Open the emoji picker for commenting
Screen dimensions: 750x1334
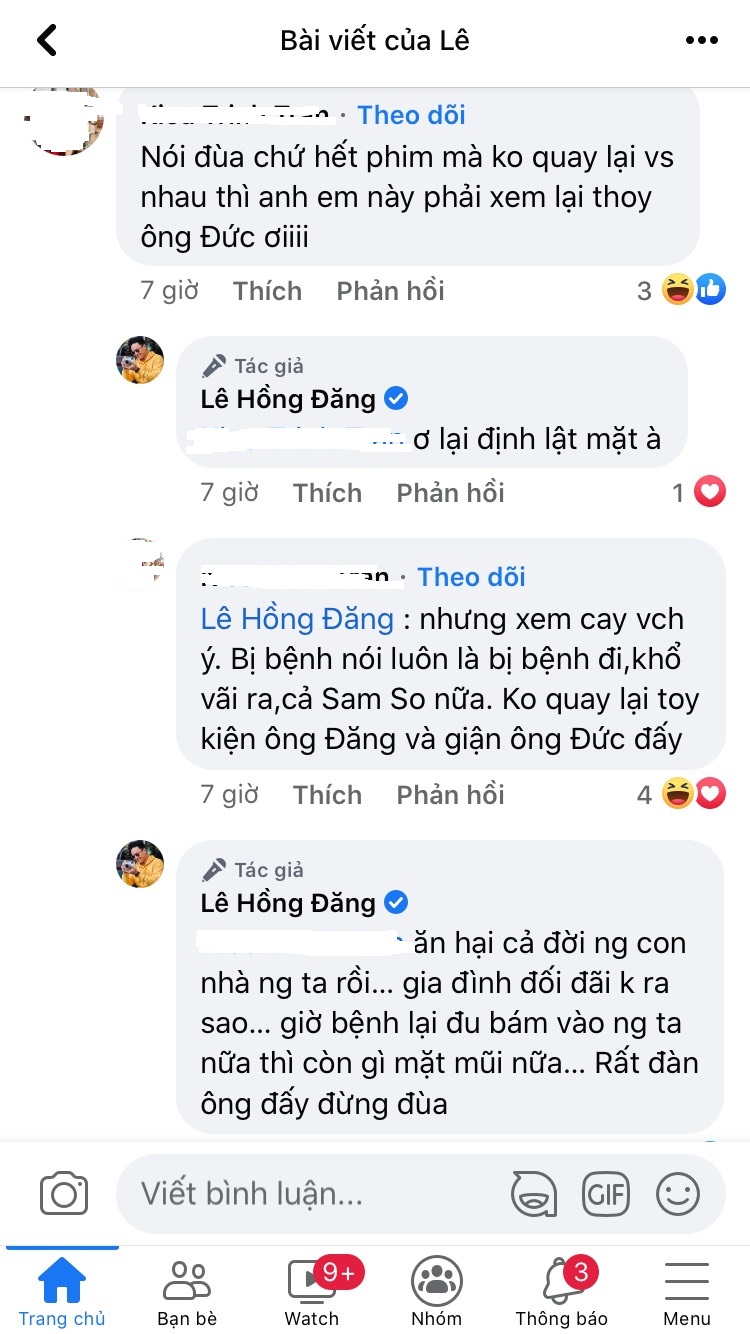pyautogui.click(x=676, y=1193)
